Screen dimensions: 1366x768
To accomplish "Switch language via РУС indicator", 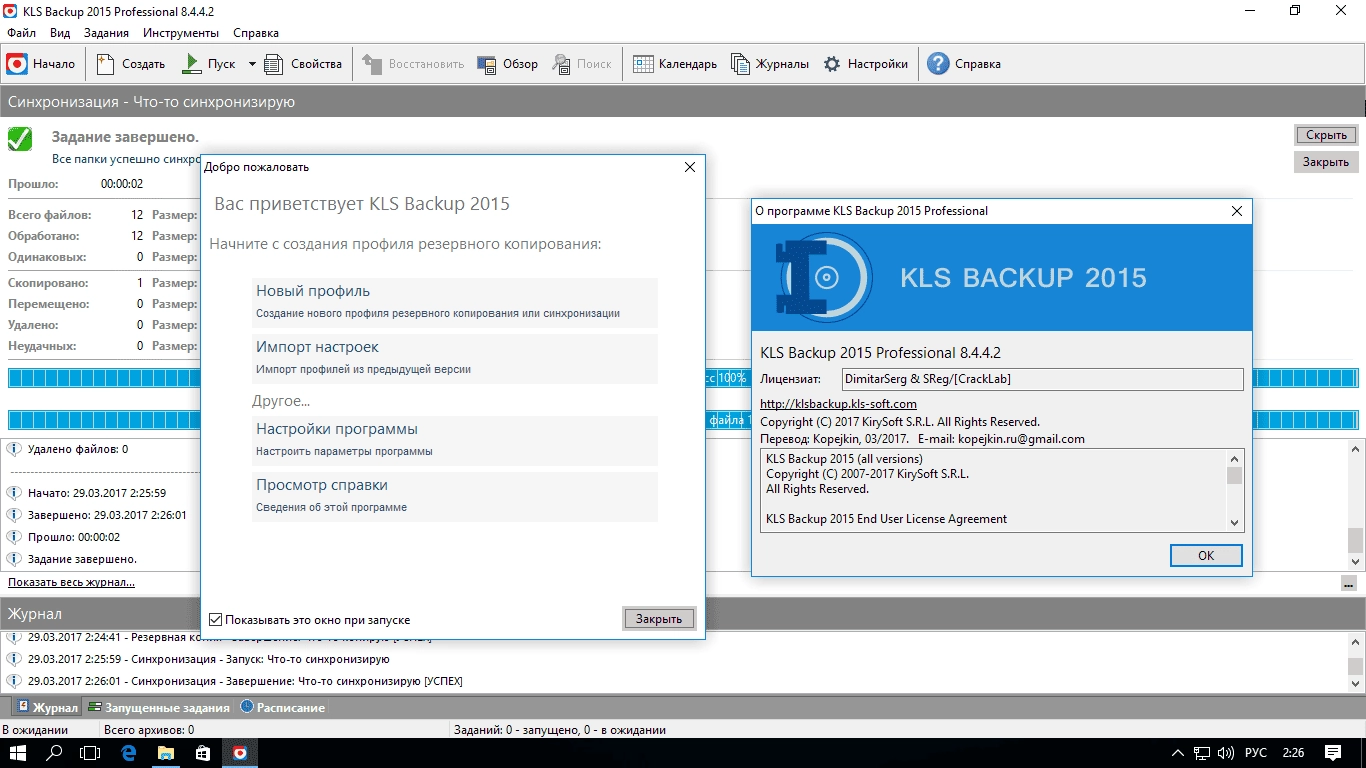I will click(x=1255, y=752).
